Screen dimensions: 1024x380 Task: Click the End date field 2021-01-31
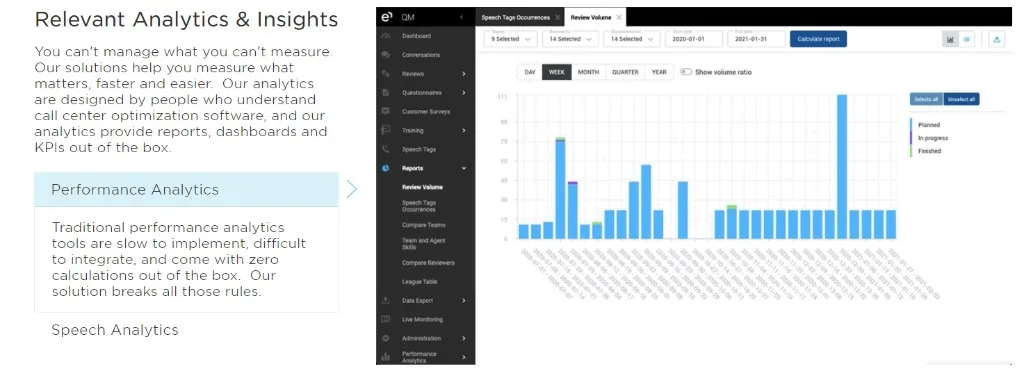[756, 39]
